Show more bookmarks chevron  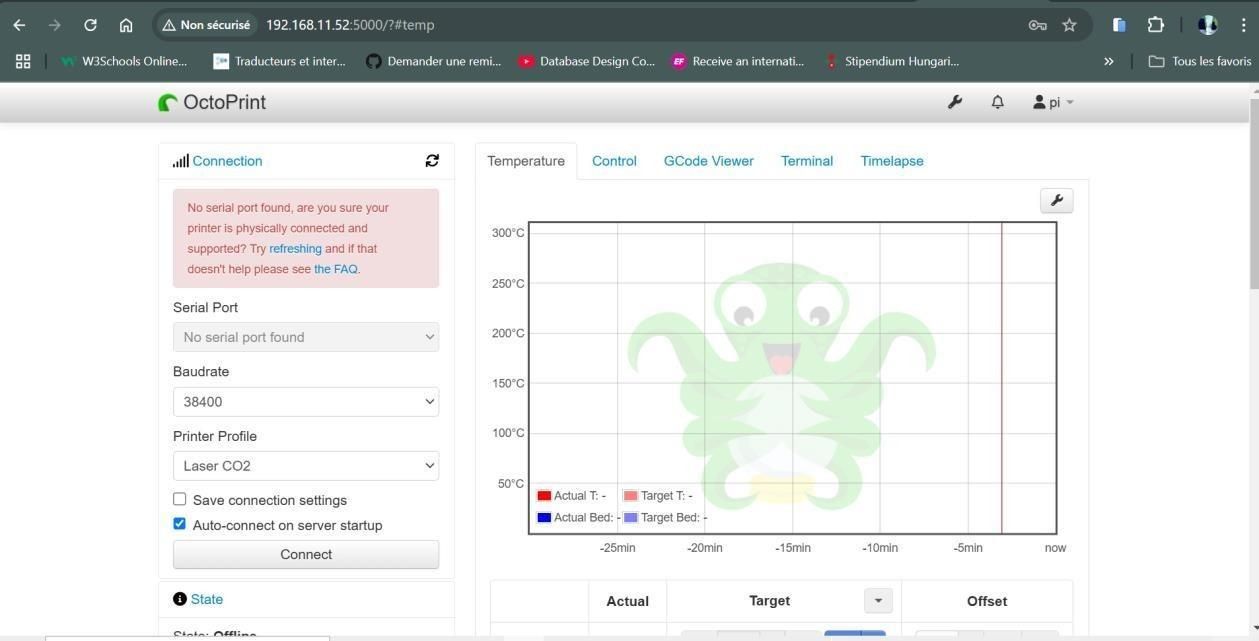tap(1108, 61)
